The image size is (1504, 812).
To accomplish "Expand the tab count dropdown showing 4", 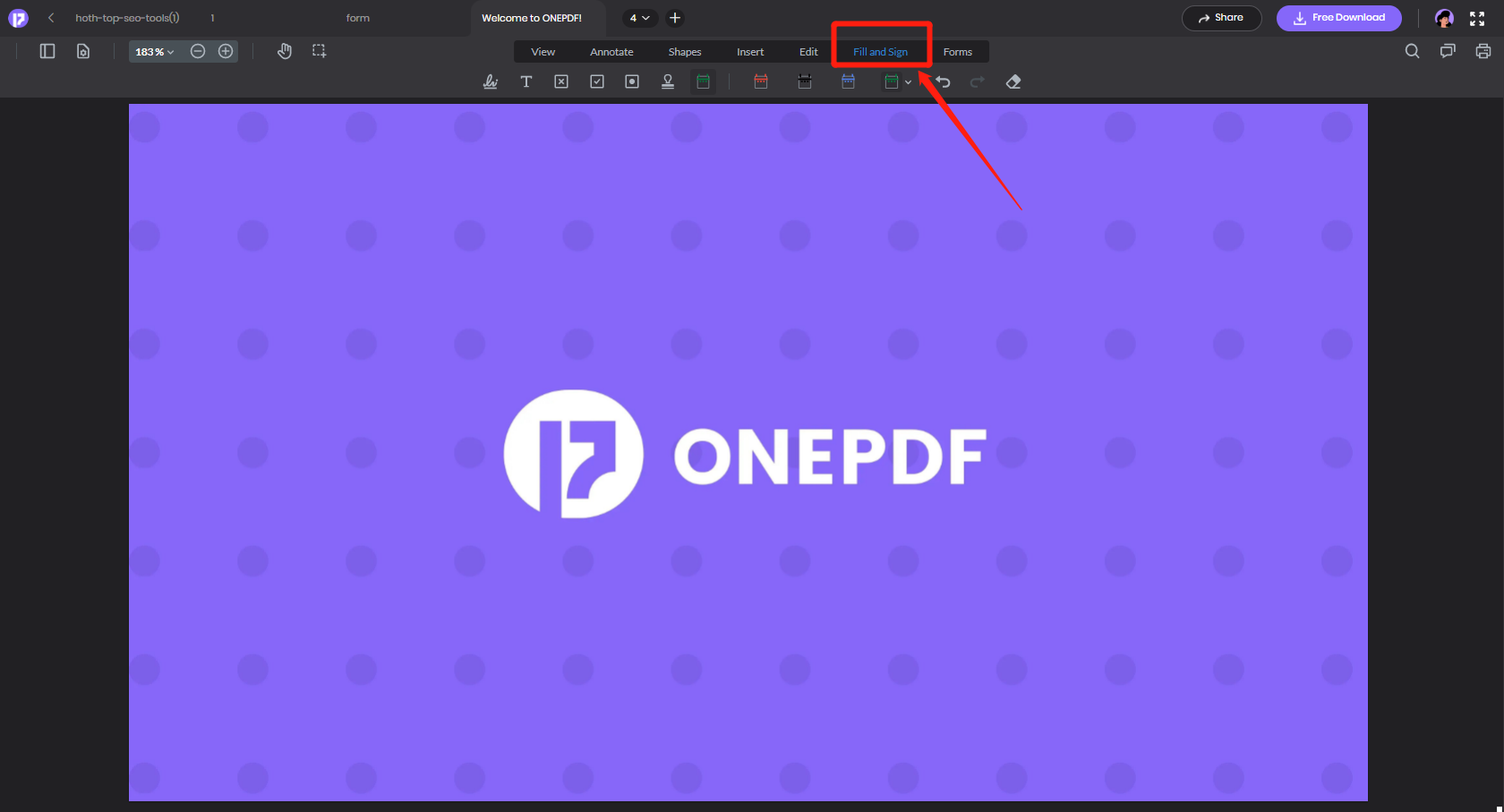I will (x=639, y=18).
